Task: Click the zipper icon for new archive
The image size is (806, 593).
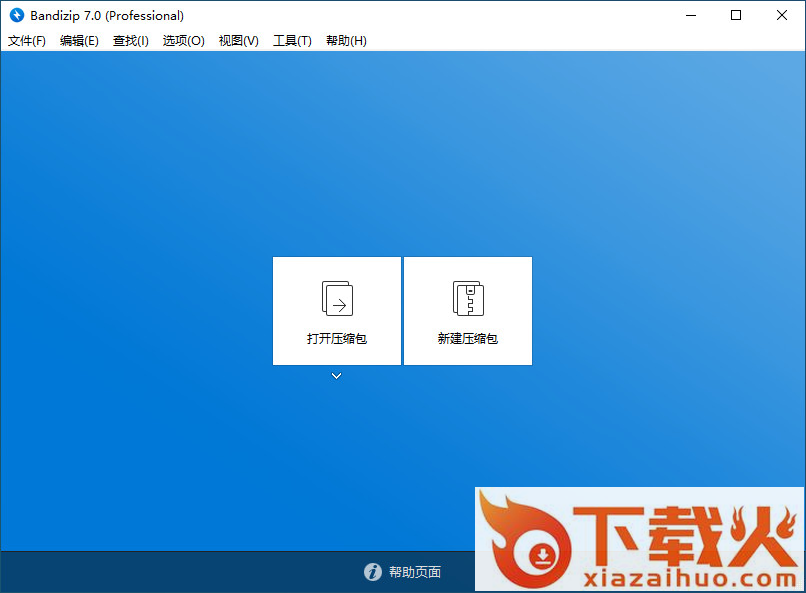Action: click(468, 298)
